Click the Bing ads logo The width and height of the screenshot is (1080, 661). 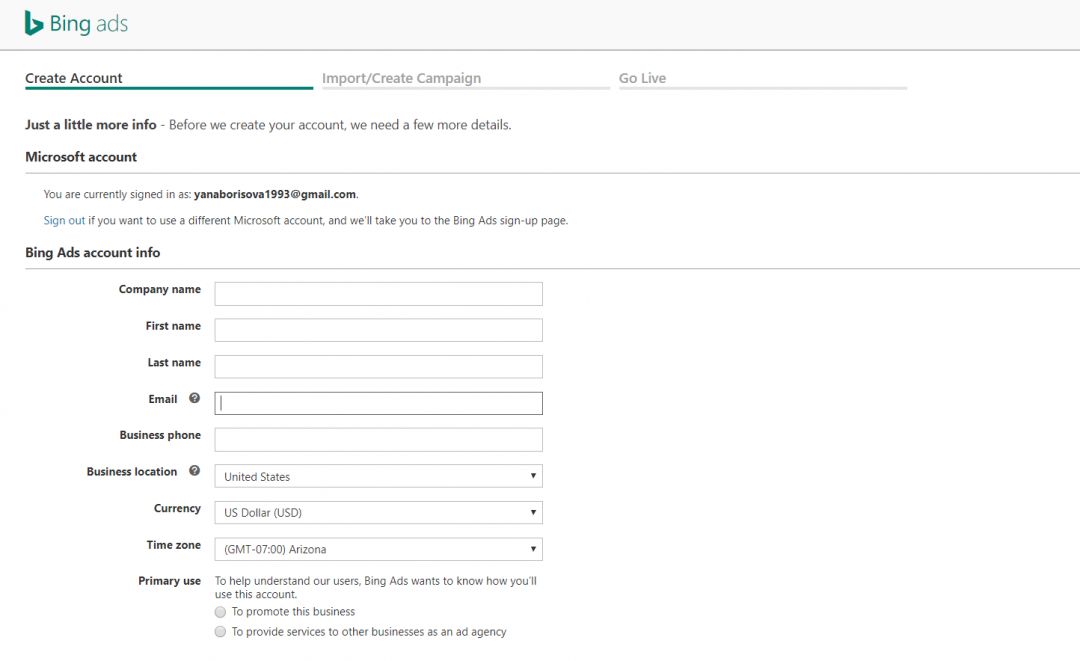point(77,24)
